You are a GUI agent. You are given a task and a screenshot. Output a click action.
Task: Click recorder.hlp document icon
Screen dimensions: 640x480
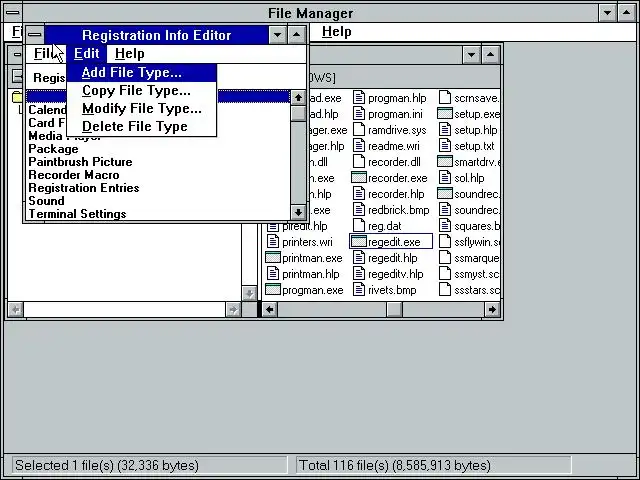tap(359, 194)
